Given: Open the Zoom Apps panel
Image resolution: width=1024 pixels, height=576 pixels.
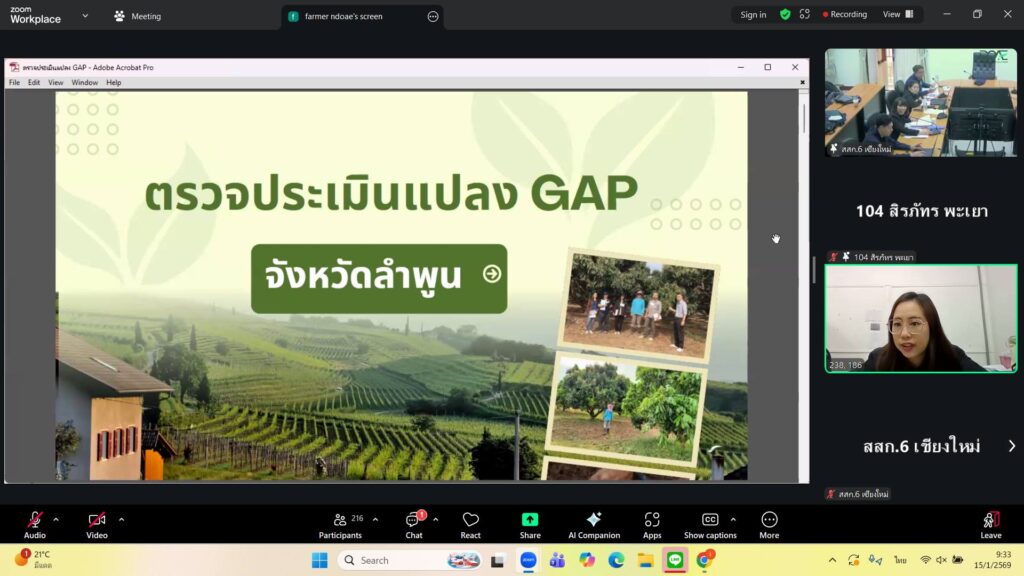Looking at the screenshot, I should 652,524.
